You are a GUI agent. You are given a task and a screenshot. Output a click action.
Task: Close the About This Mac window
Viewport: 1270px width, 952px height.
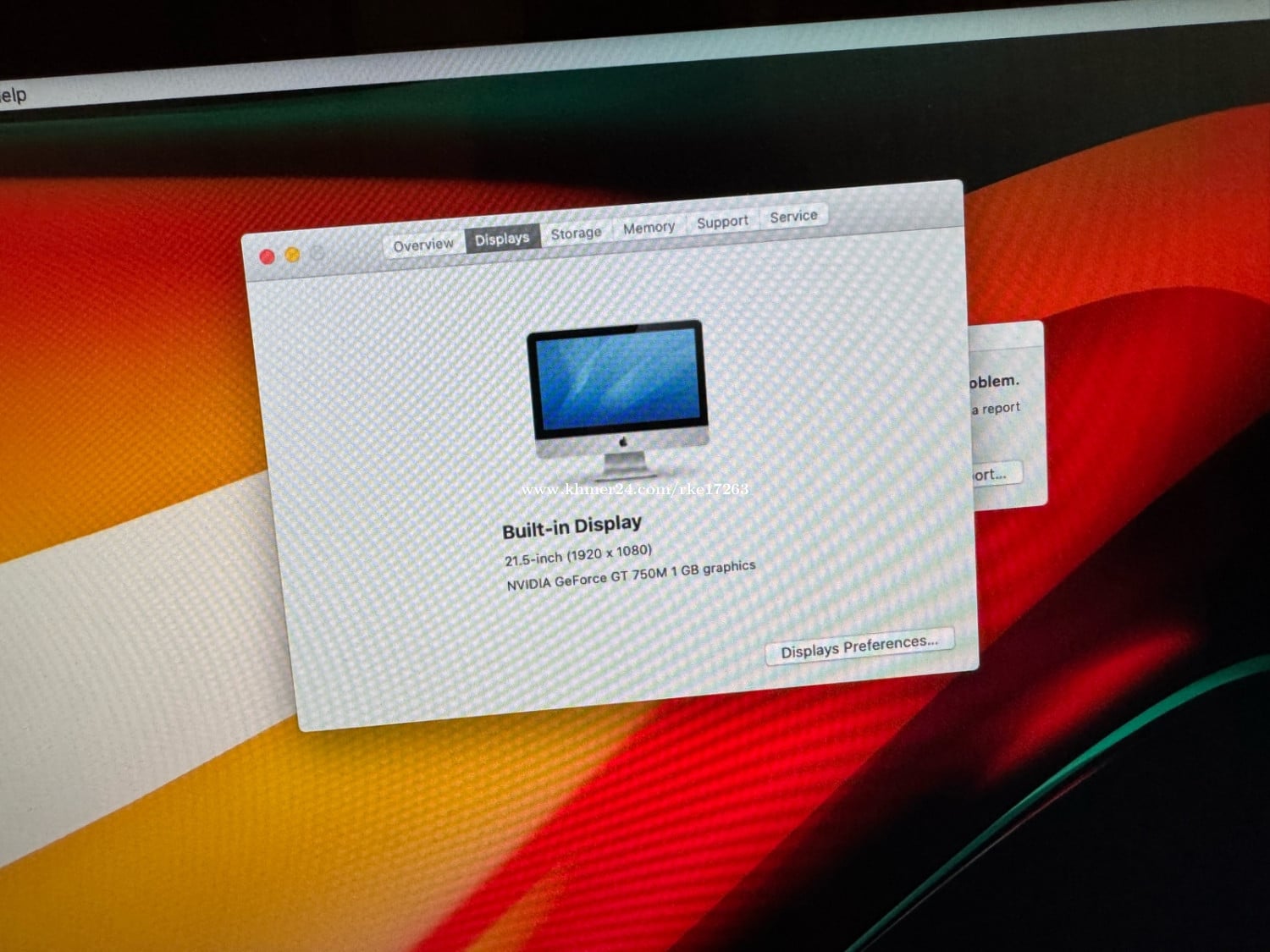point(268,257)
